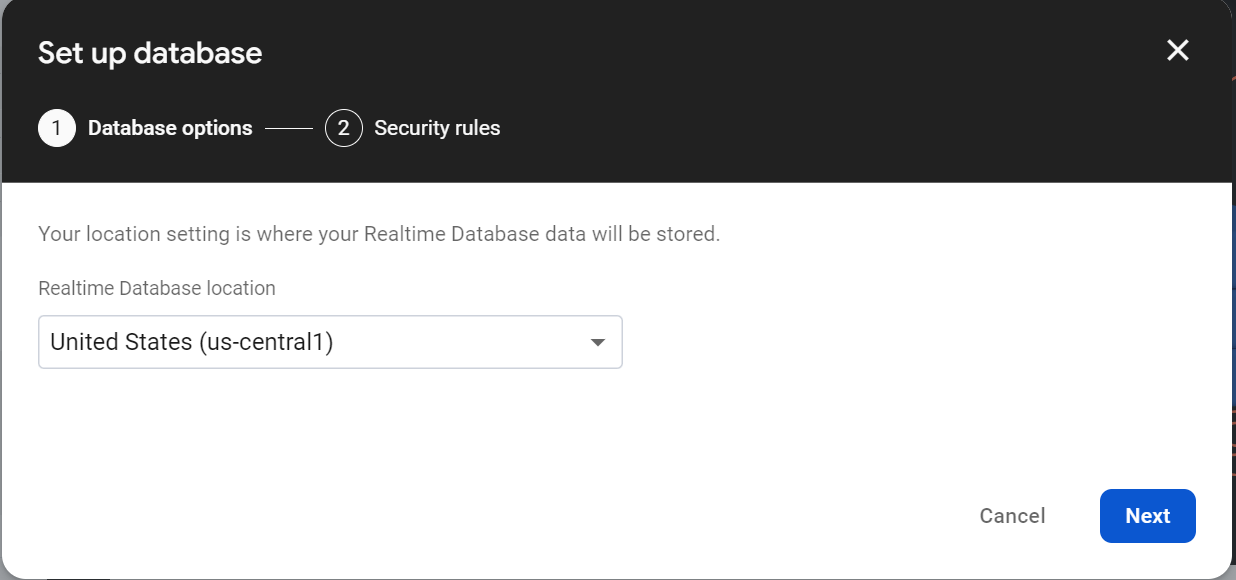Click the United States (us-central1) selected value
The height and width of the screenshot is (580, 1236).
[x=191, y=342]
